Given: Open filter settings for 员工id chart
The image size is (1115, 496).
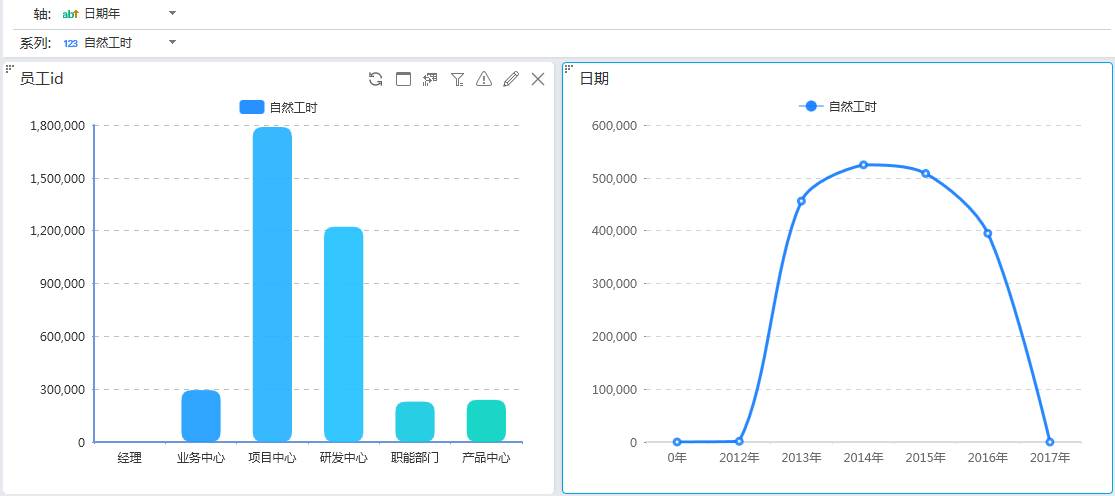Looking at the screenshot, I should [x=457, y=79].
